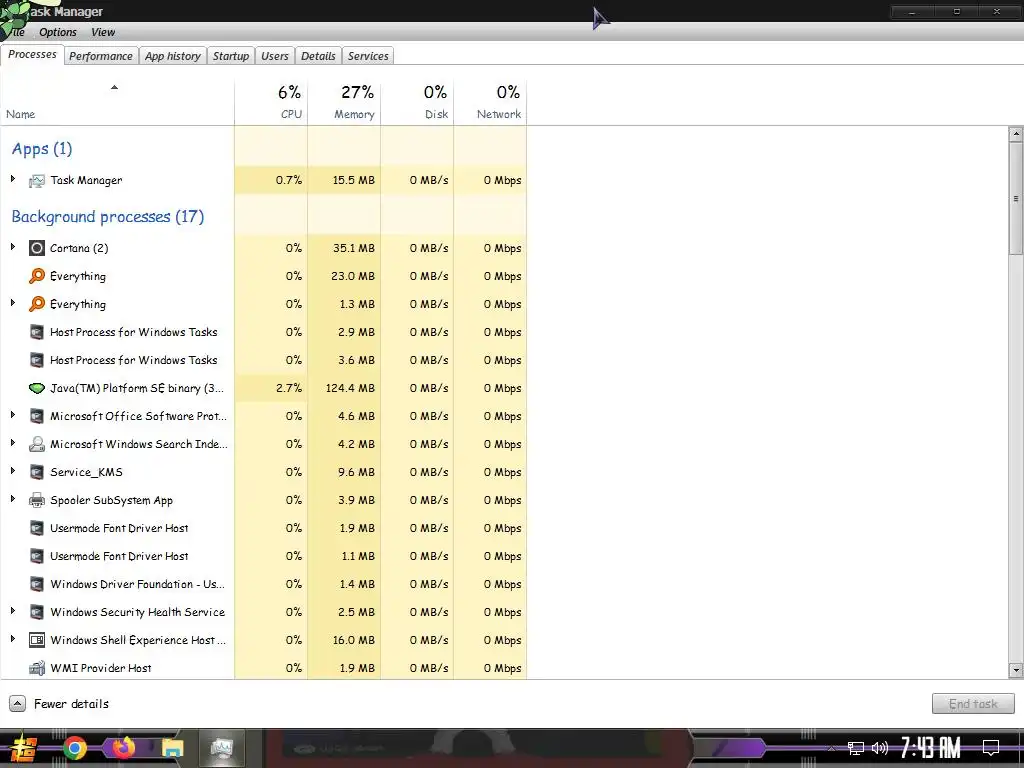Open Firefox from the taskbar
The height and width of the screenshot is (768, 1024).
123,748
